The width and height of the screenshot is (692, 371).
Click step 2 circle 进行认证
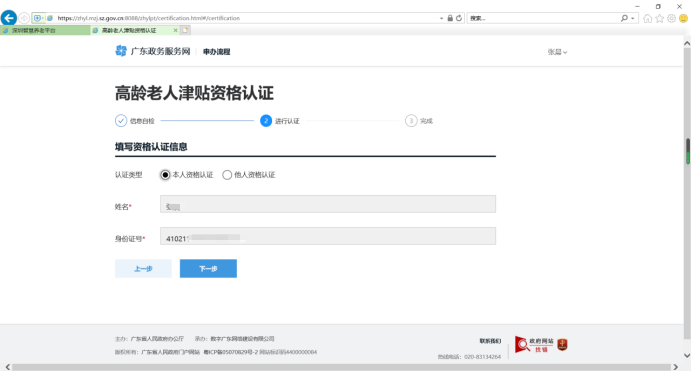coord(266,121)
